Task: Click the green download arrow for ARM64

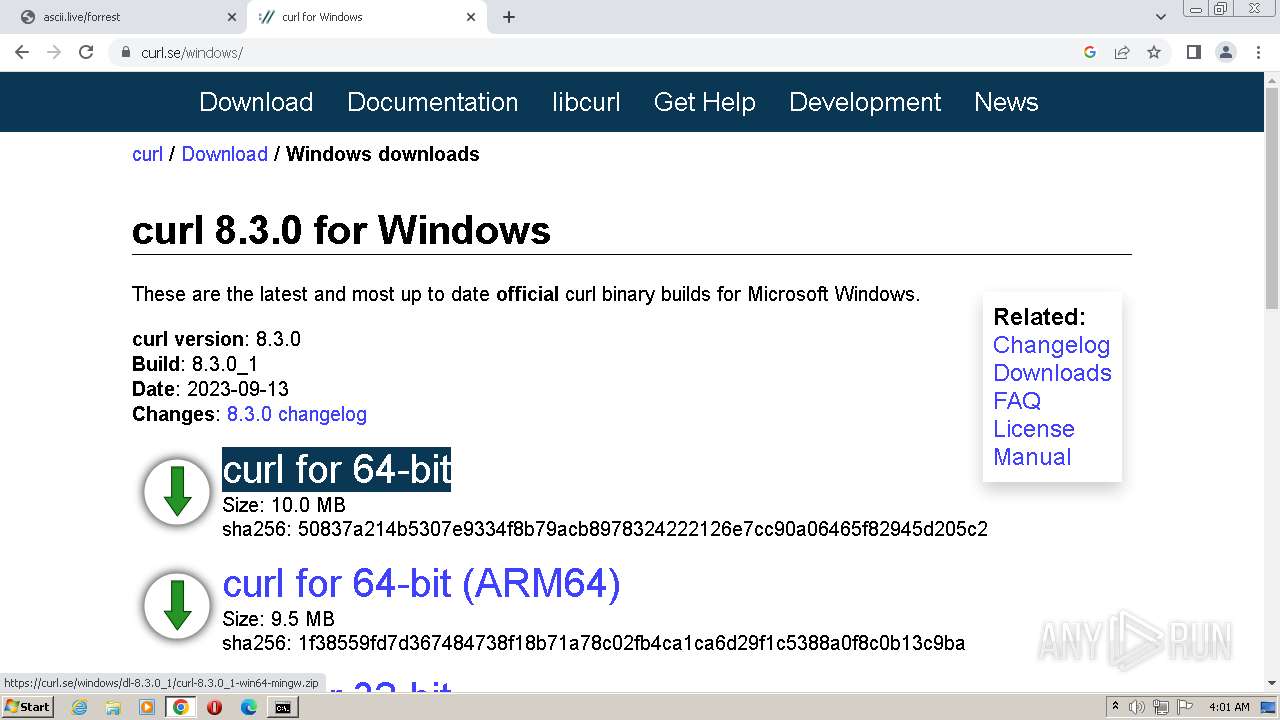Action: 177,606
